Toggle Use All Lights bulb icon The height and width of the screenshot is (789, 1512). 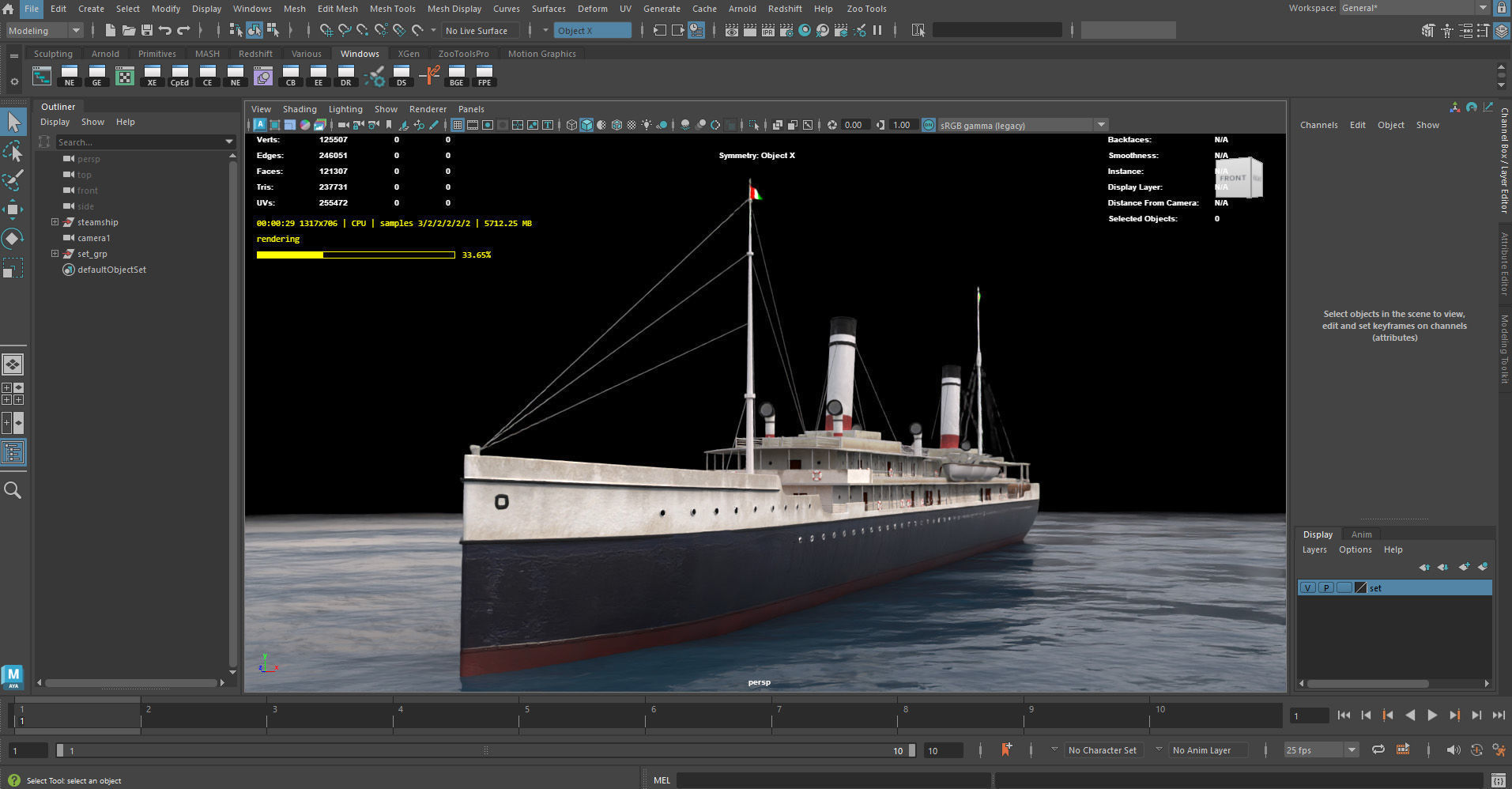click(647, 125)
